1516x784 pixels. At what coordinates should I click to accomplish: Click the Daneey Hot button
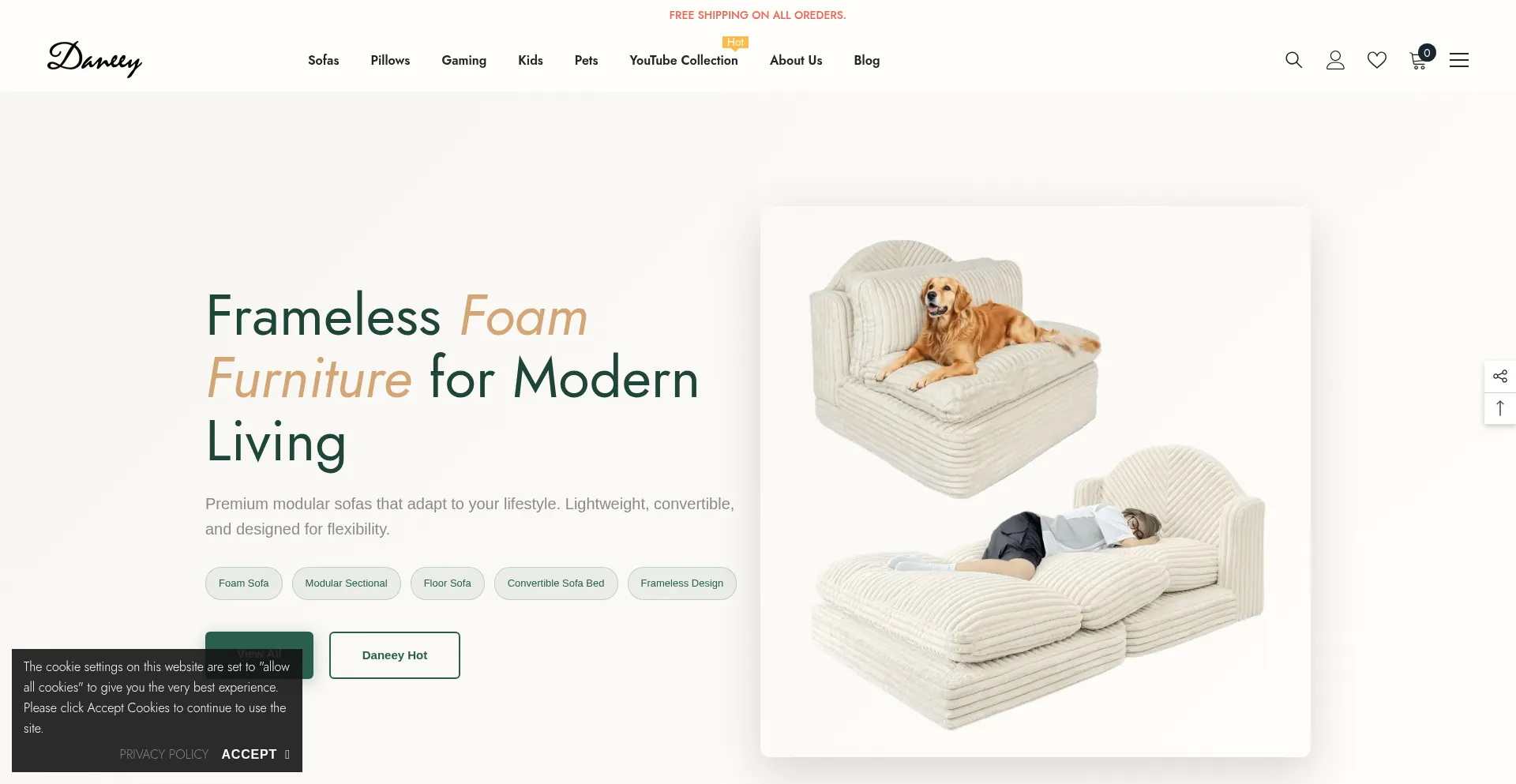pos(395,655)
